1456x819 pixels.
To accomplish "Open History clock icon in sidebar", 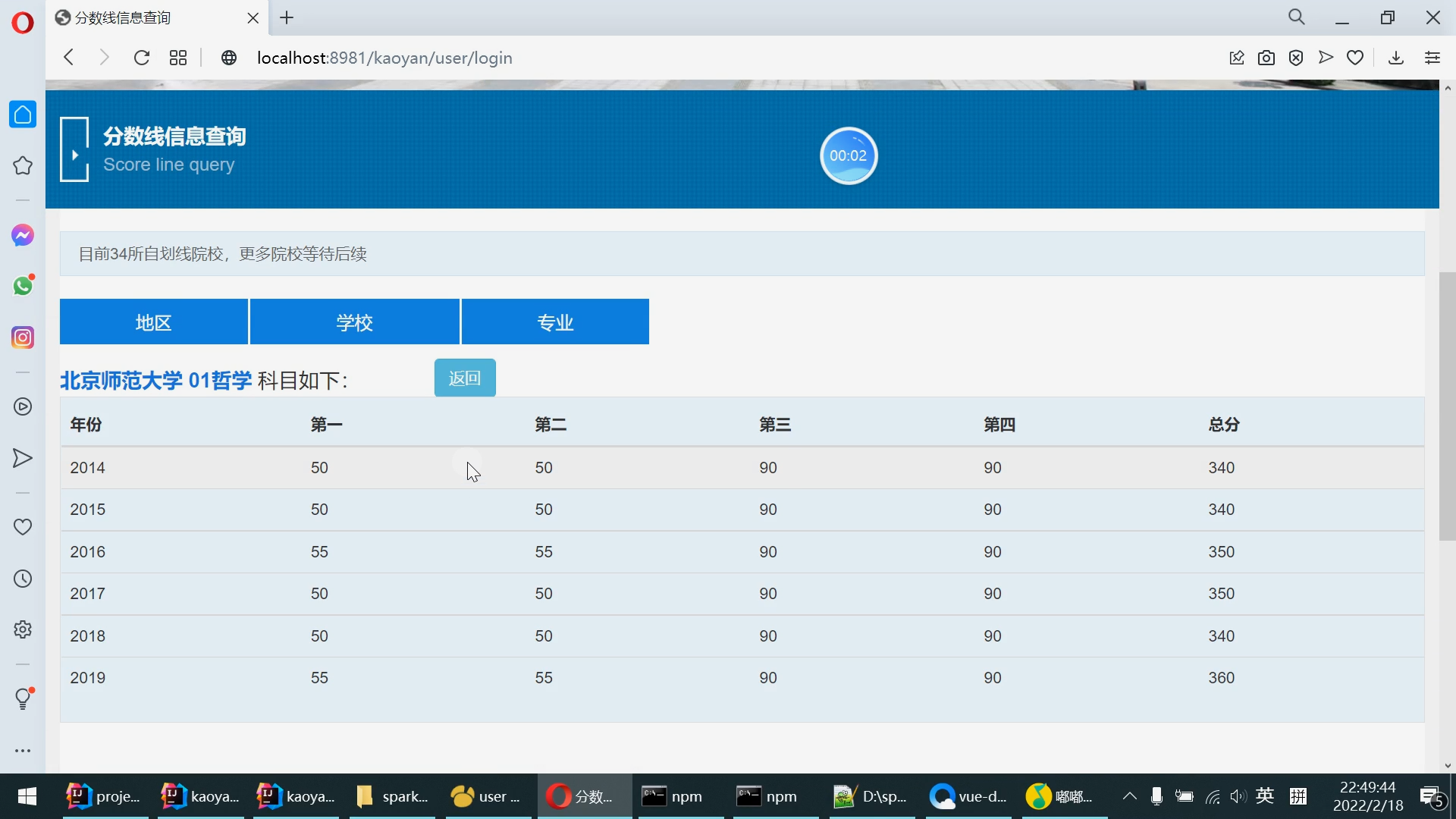I will click(23, 579).
